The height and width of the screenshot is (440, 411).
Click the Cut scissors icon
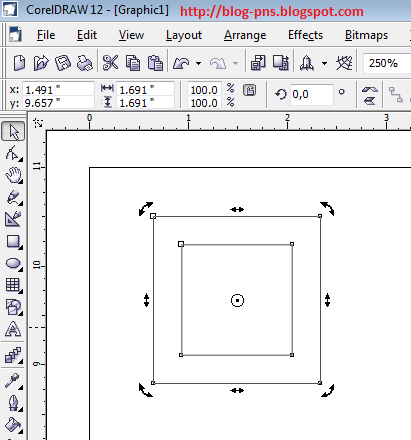[x=110, y=62]
